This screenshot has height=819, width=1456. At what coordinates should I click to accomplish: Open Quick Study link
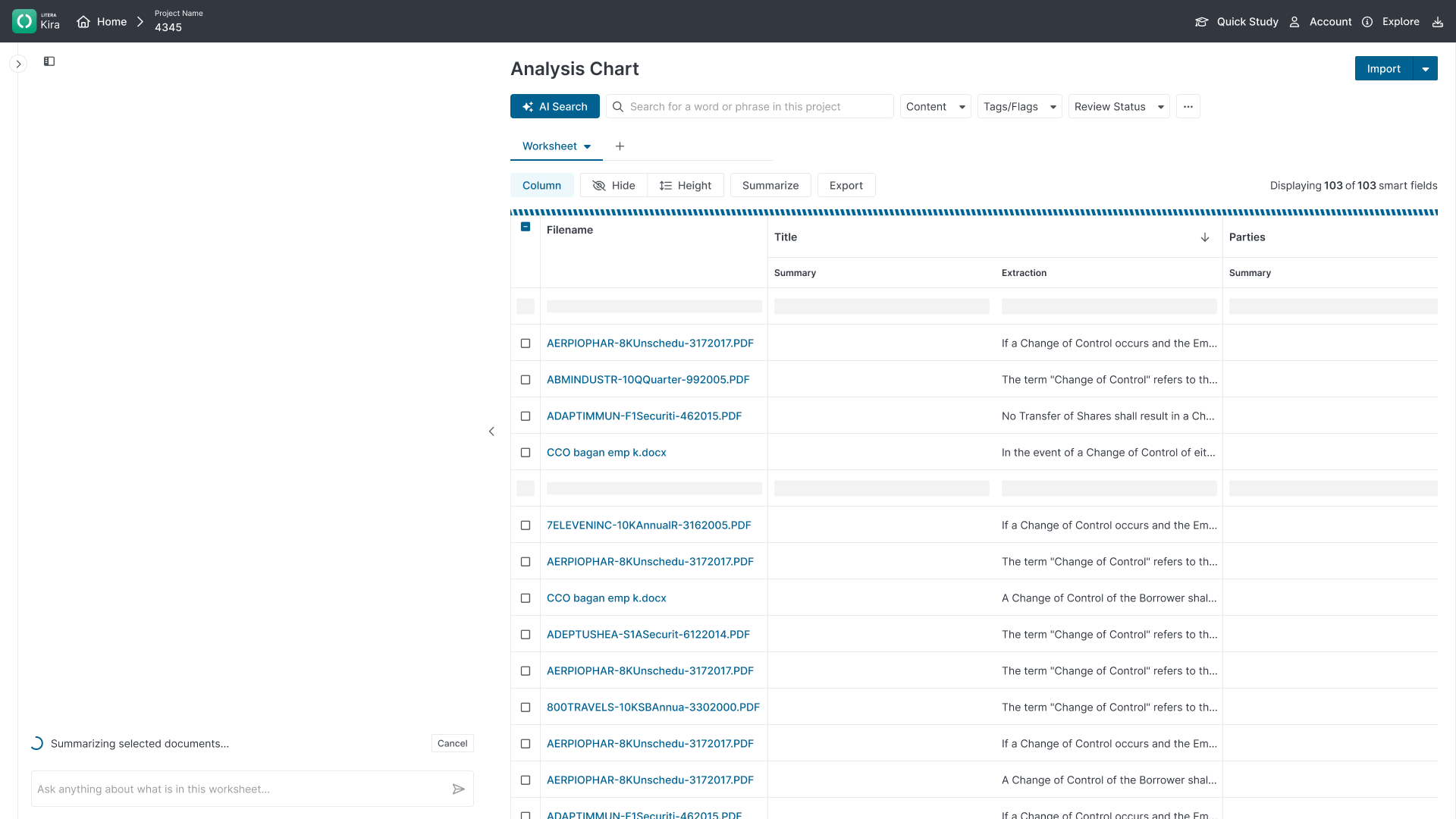pos(1247,22)
